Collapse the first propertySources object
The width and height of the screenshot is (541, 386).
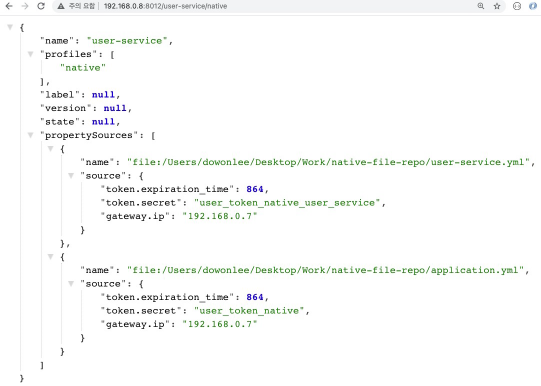51,149
